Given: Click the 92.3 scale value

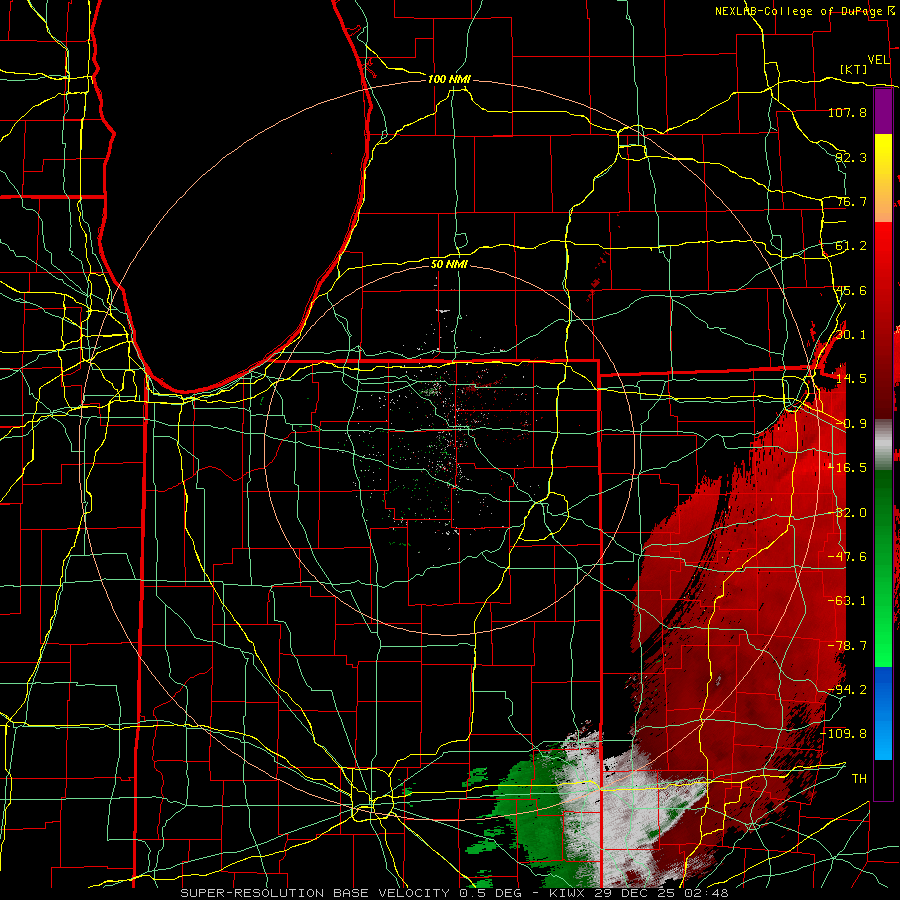Looking at the screenshot, I should 851,157.
